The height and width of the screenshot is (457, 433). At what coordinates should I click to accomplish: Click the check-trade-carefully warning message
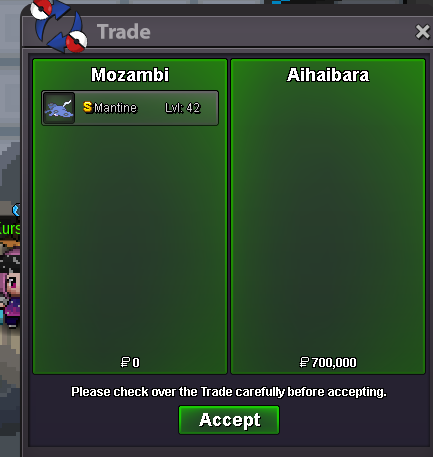(229, 392)
